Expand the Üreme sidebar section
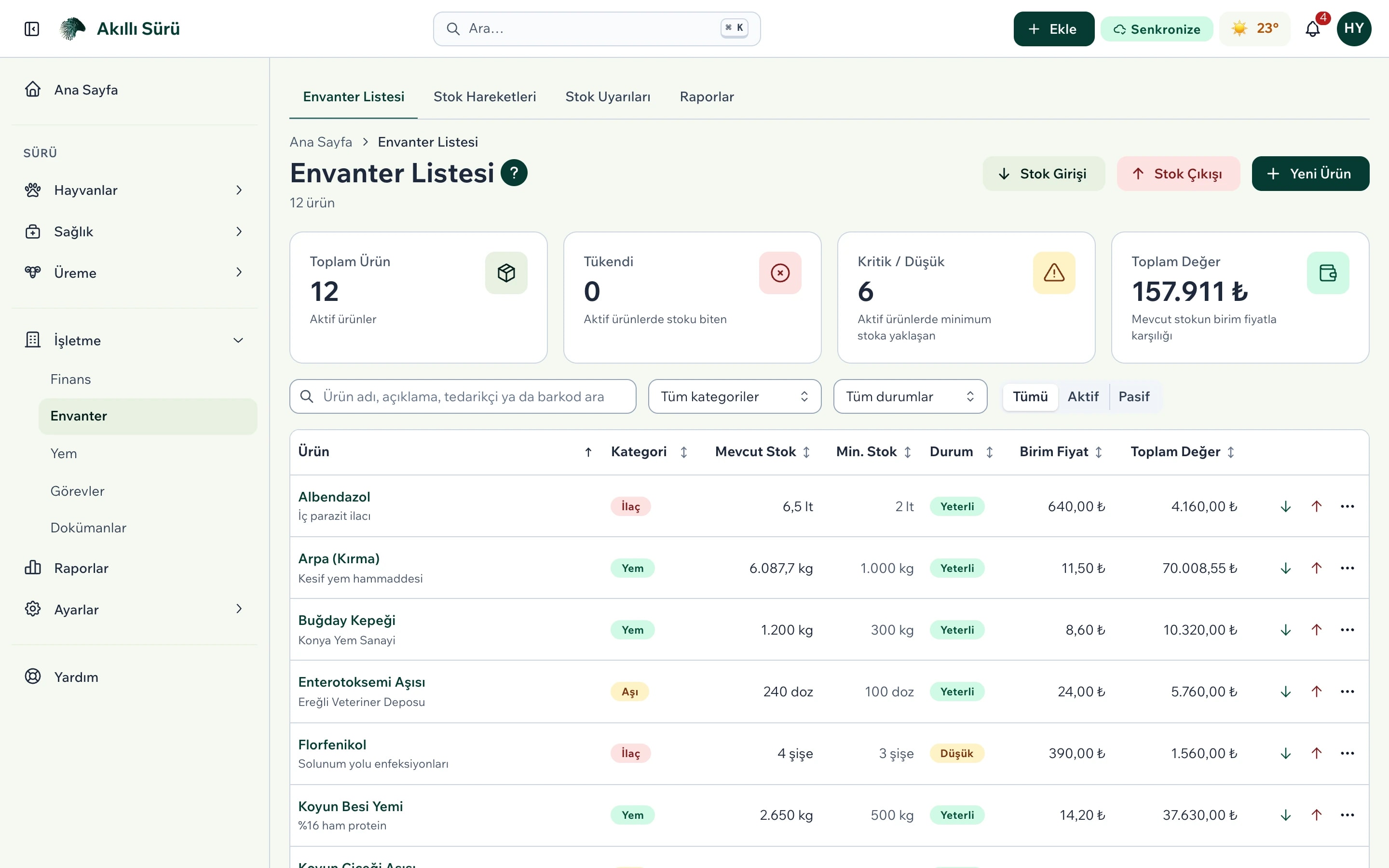The image size is (1389, 868). pos(134,272)
